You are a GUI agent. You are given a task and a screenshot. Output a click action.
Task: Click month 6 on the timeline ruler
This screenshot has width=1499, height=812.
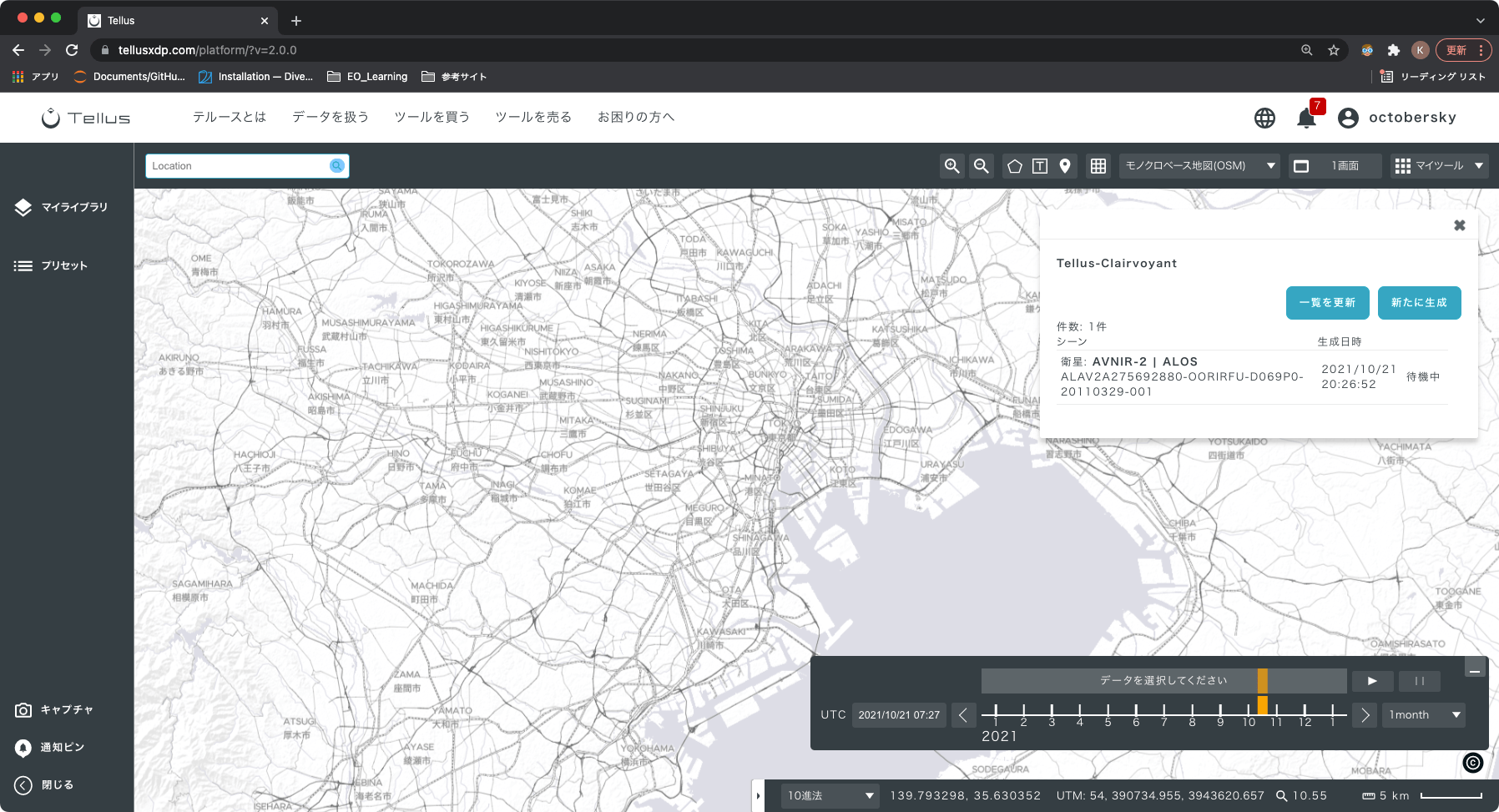point(1136,715)
